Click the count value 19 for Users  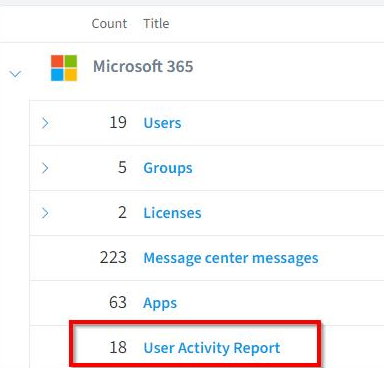point(118,123)
